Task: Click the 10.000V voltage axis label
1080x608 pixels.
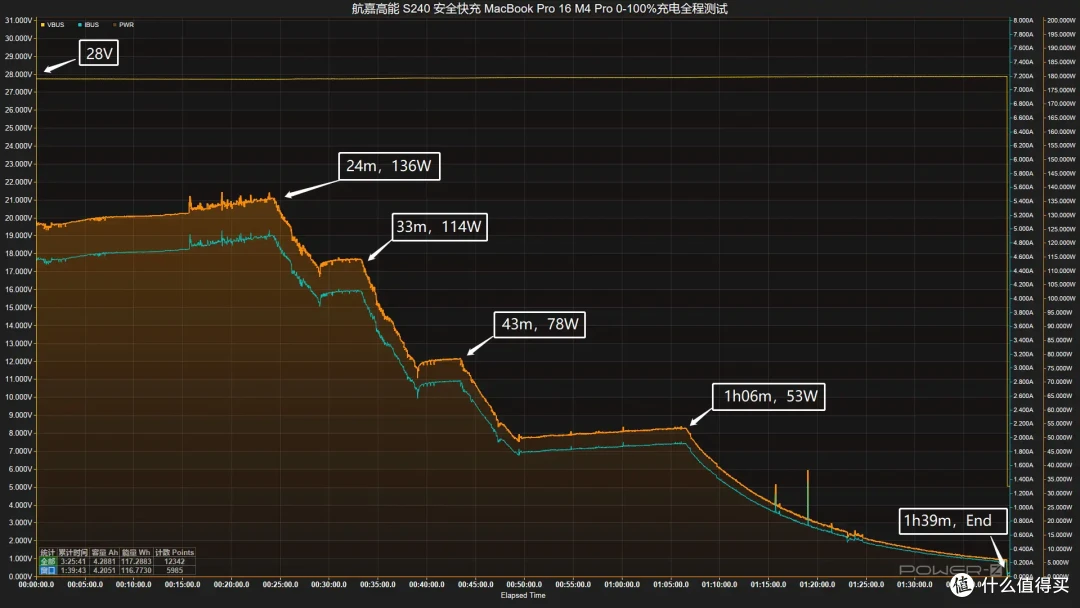Action: coord(18,397)
